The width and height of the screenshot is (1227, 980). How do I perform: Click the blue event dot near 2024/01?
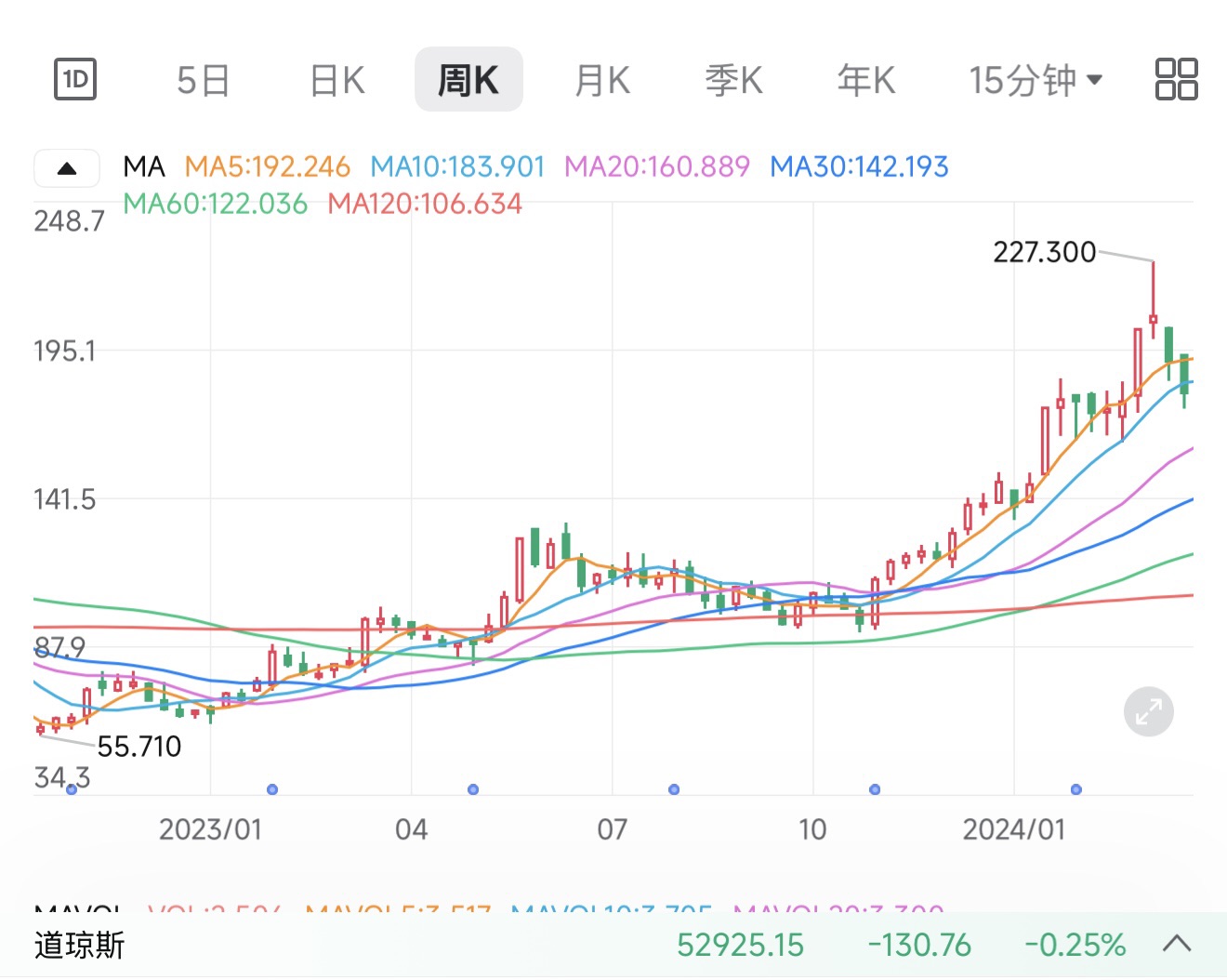(x=1076, y=789)
